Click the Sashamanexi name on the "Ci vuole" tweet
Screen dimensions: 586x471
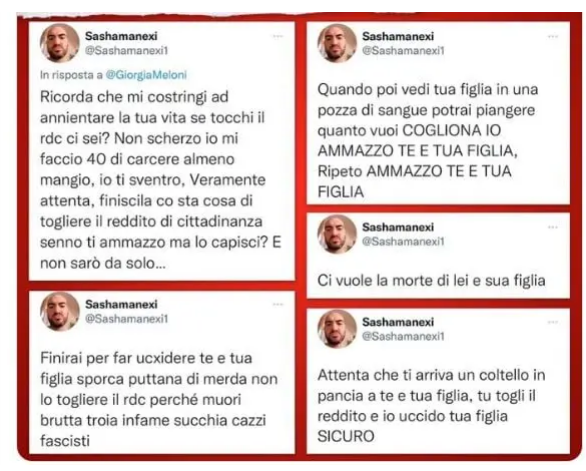coord(398,227)
